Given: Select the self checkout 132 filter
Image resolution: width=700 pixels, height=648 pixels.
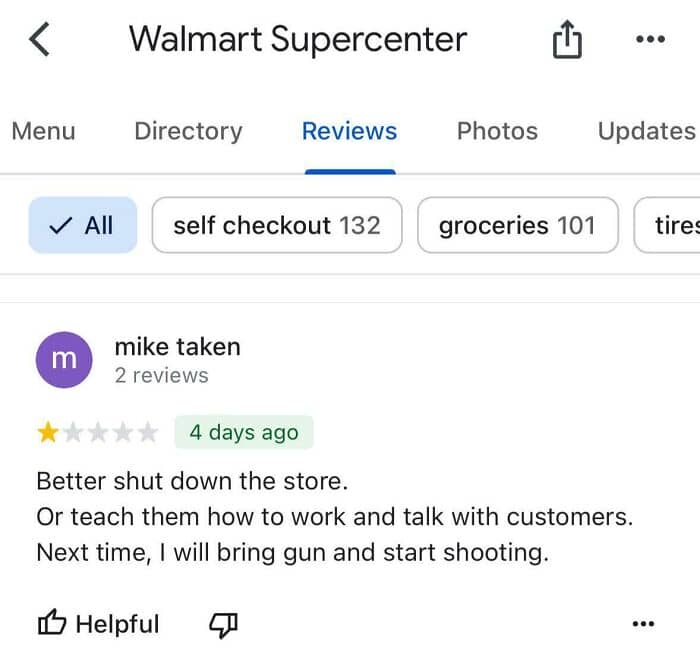Looking at the screenshot, I should pos(277,225).
